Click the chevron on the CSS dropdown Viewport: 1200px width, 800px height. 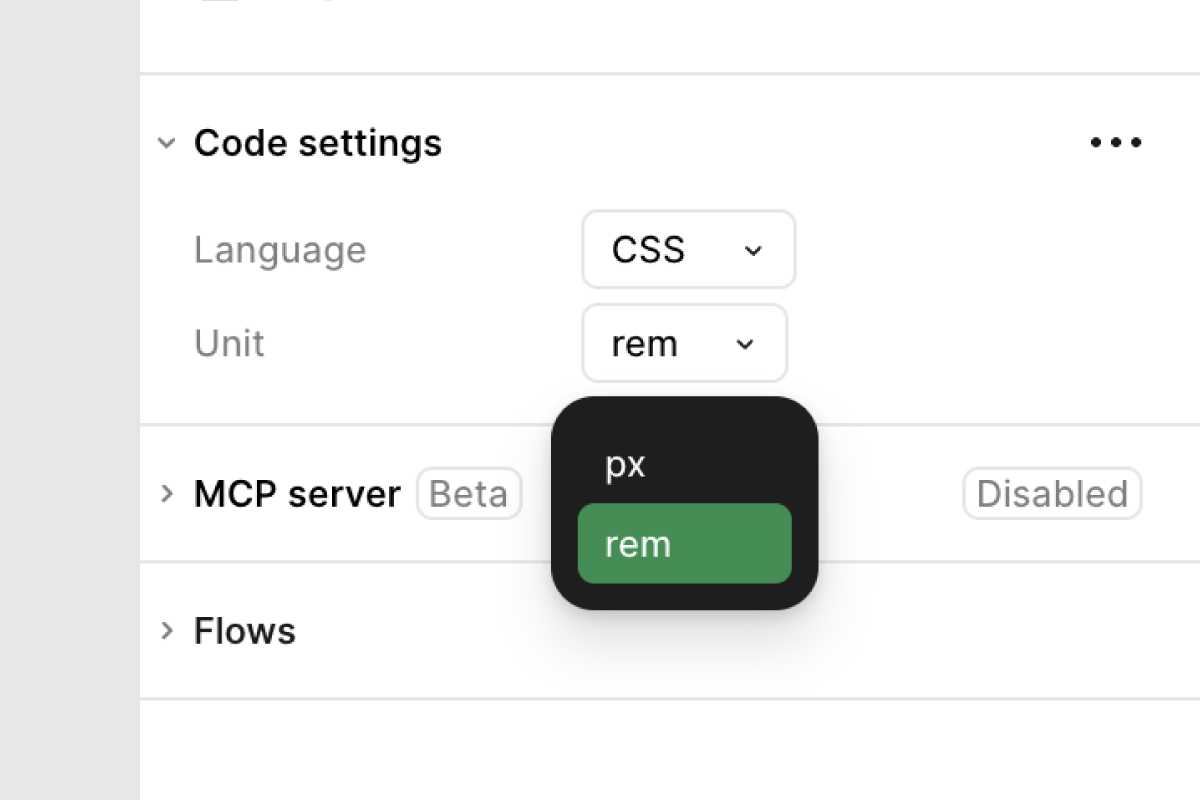point(752,250)
